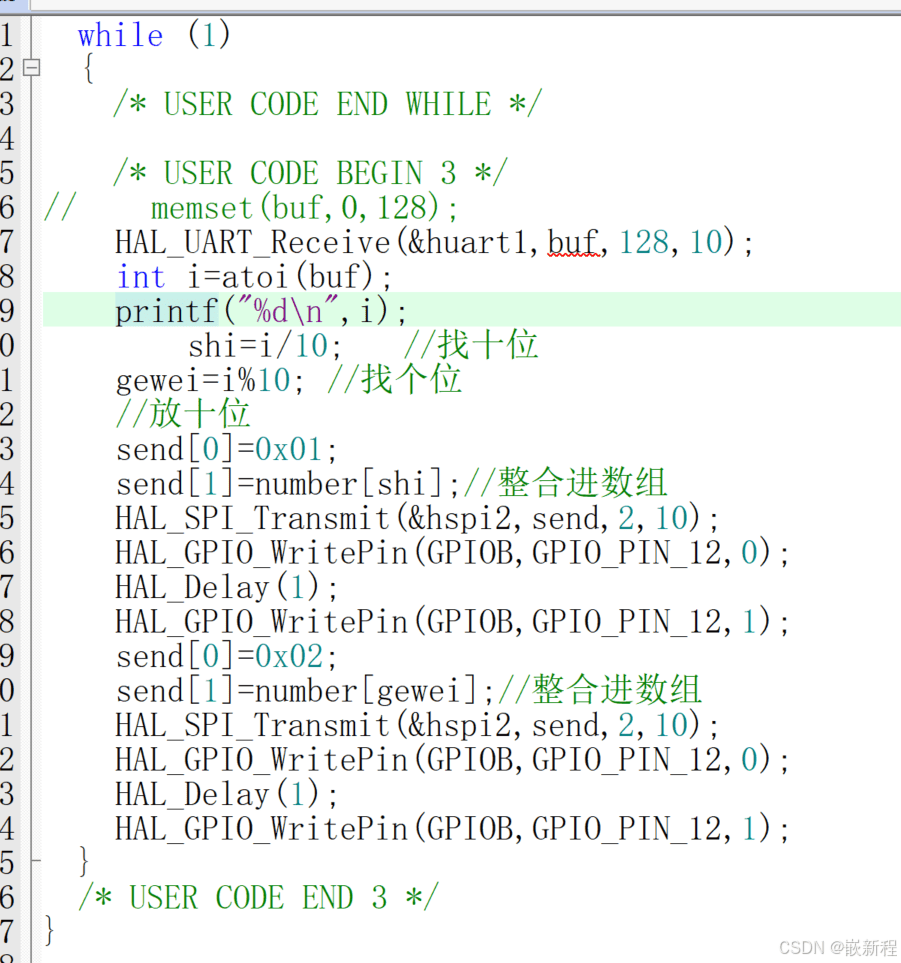This screenshot has width=901, height=963.
Task: Click the "//找个位" comment
Action: (x=394, y=380)
